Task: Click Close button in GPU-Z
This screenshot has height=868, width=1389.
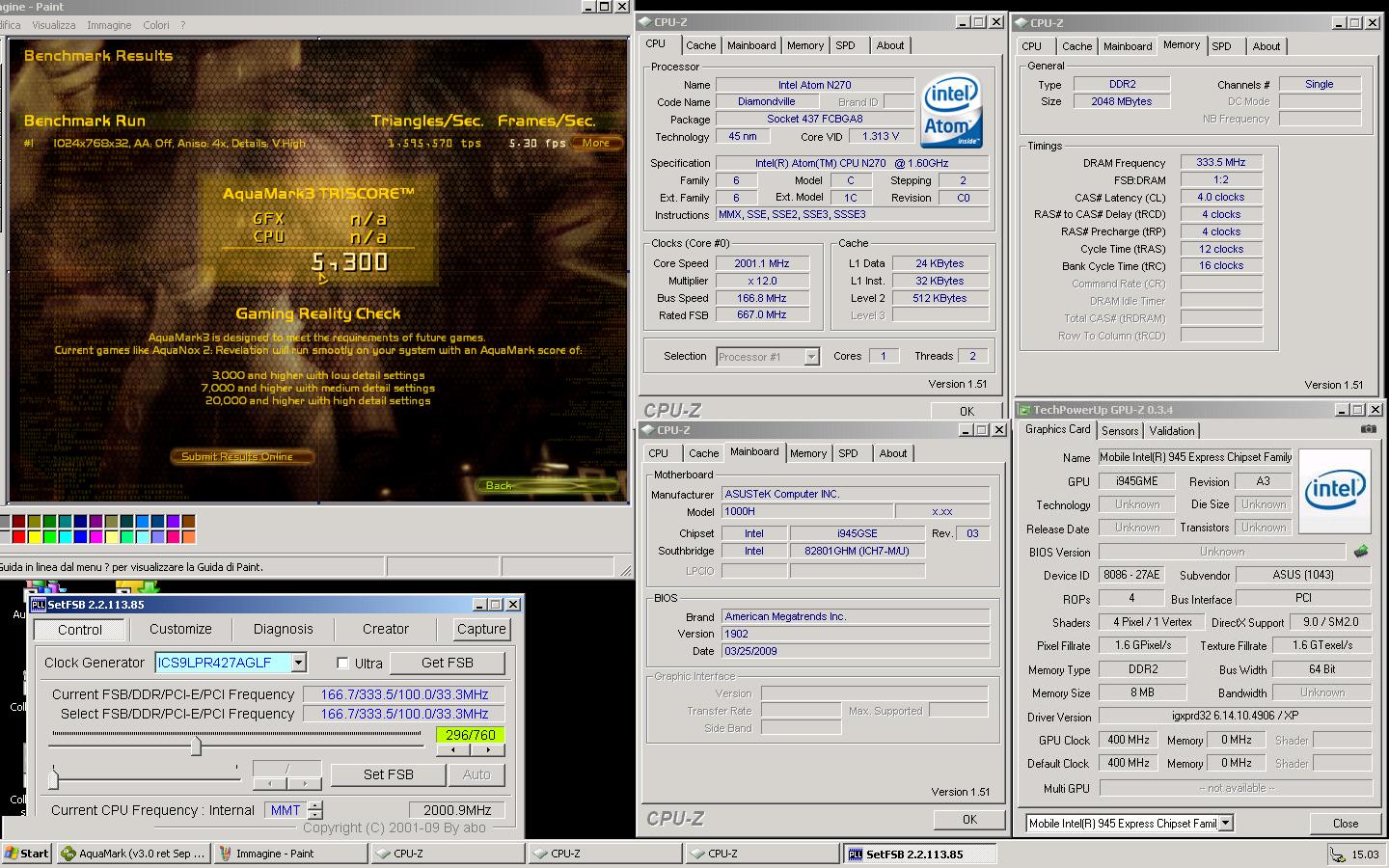Action: coord(1346,824)
